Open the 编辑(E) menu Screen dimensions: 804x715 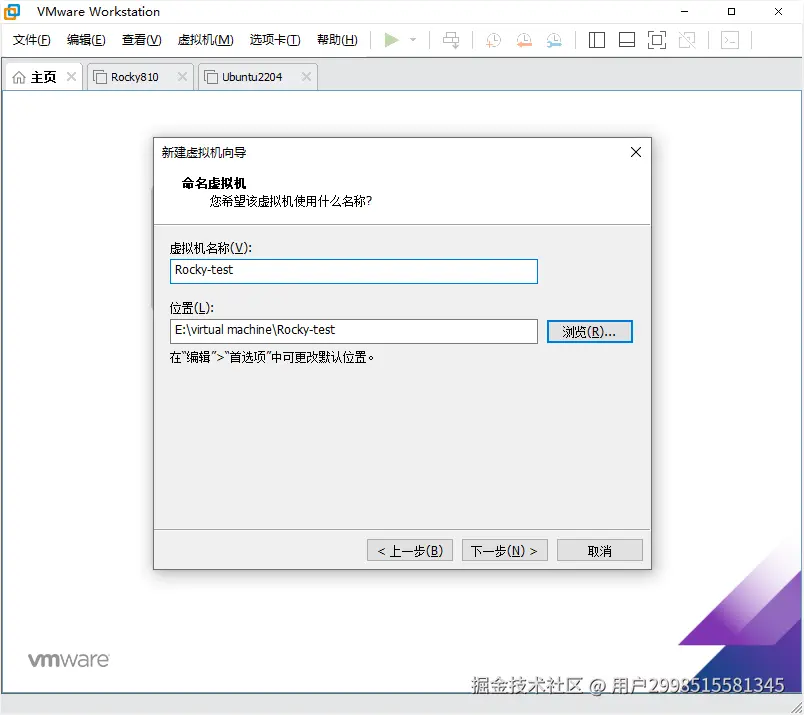pyautogui.click(x=86, y=39)
